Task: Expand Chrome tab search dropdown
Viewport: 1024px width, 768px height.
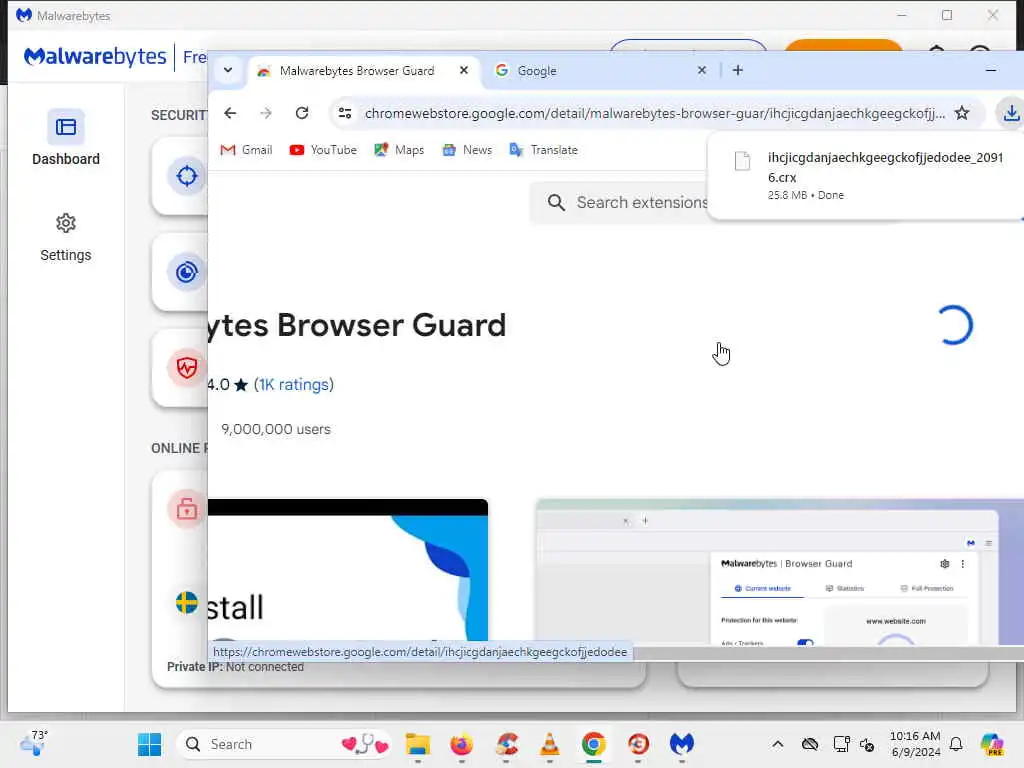Action: (x=228, y=70)
